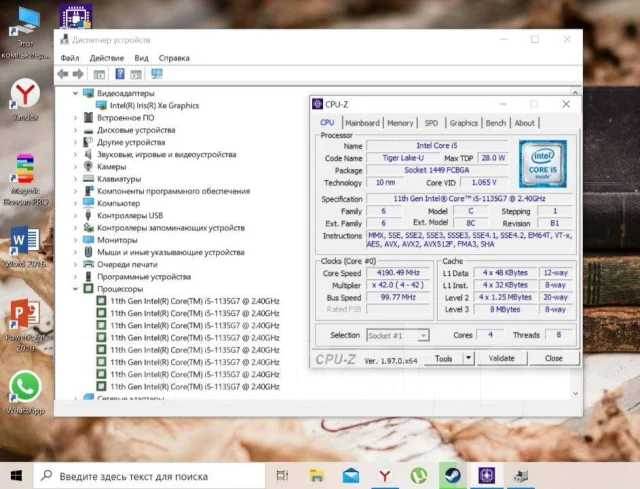The height and width of the screenshot is (489, 640).
Task: Switch to CPU-Z on the taskbar
Action: click(x=487, y=476)
